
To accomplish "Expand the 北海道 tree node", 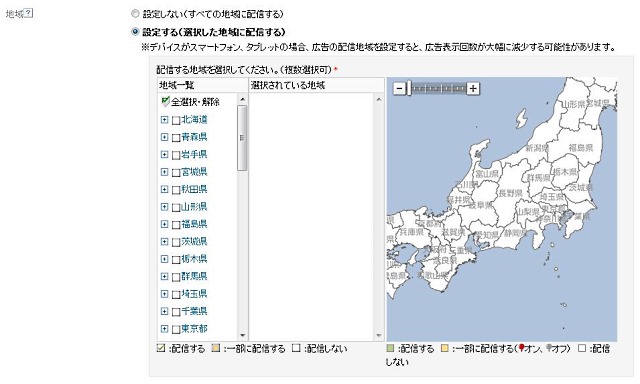I will click(x=164, y=120).
